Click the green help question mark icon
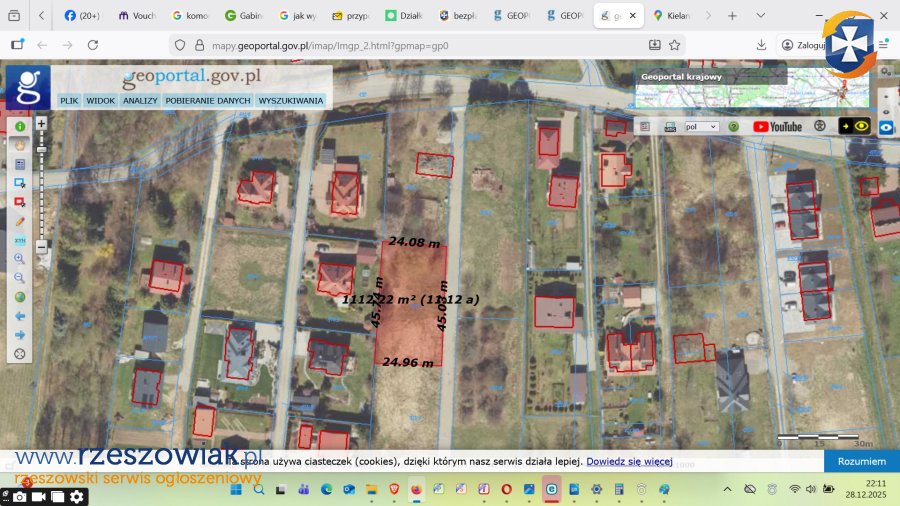The width and height of the screenshot is (900, 506). [x=733, y=127]
